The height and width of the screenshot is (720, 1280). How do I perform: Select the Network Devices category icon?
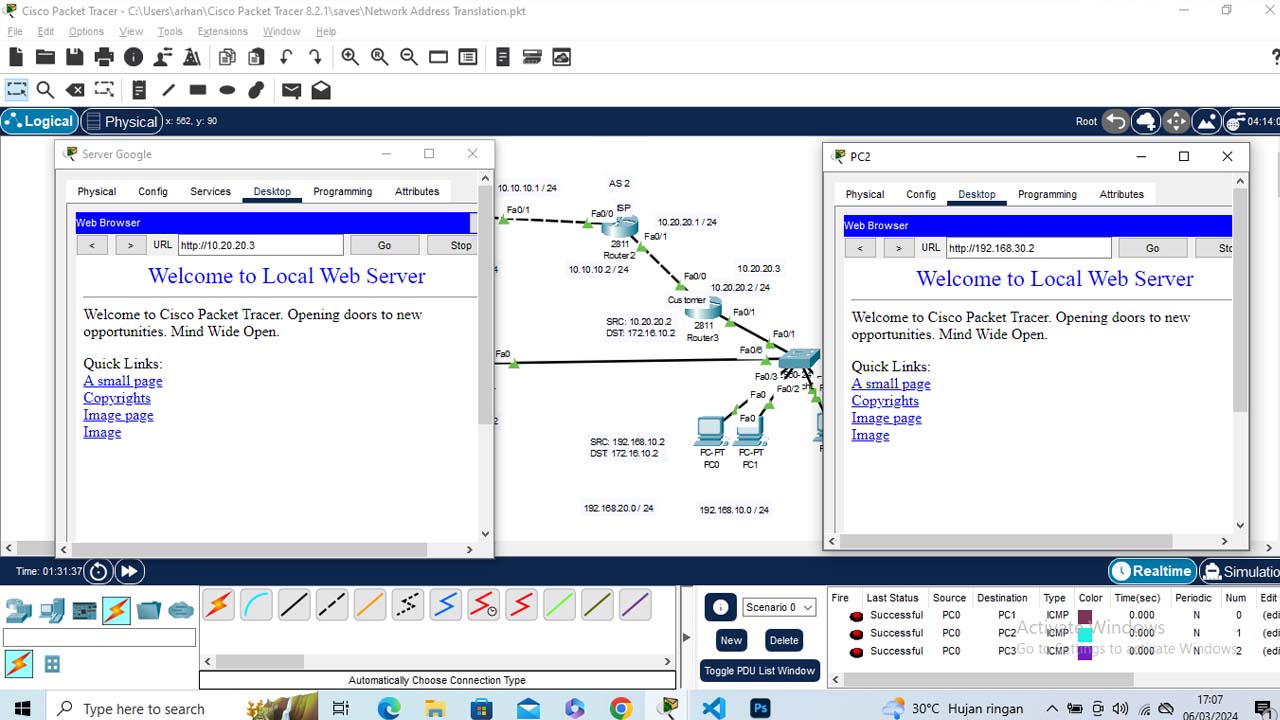click(19, 610)
